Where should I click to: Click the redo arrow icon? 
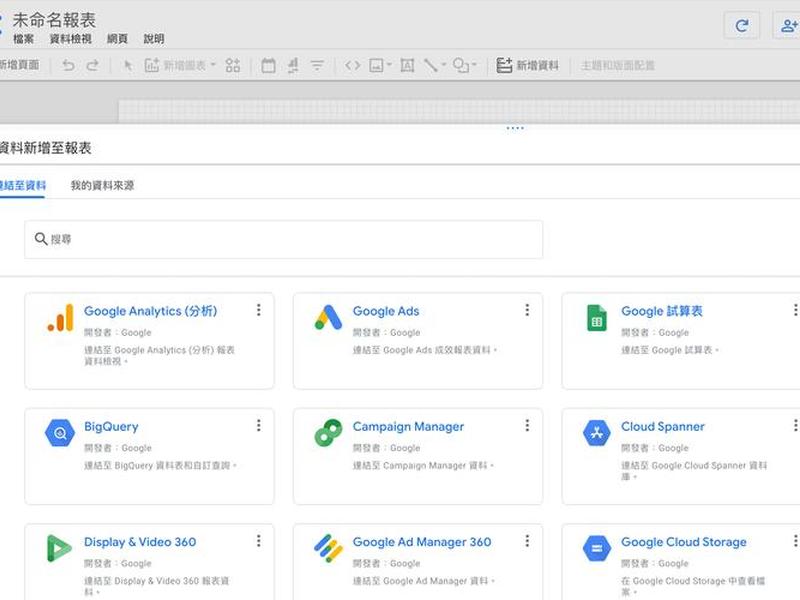[x=92, y=65]
